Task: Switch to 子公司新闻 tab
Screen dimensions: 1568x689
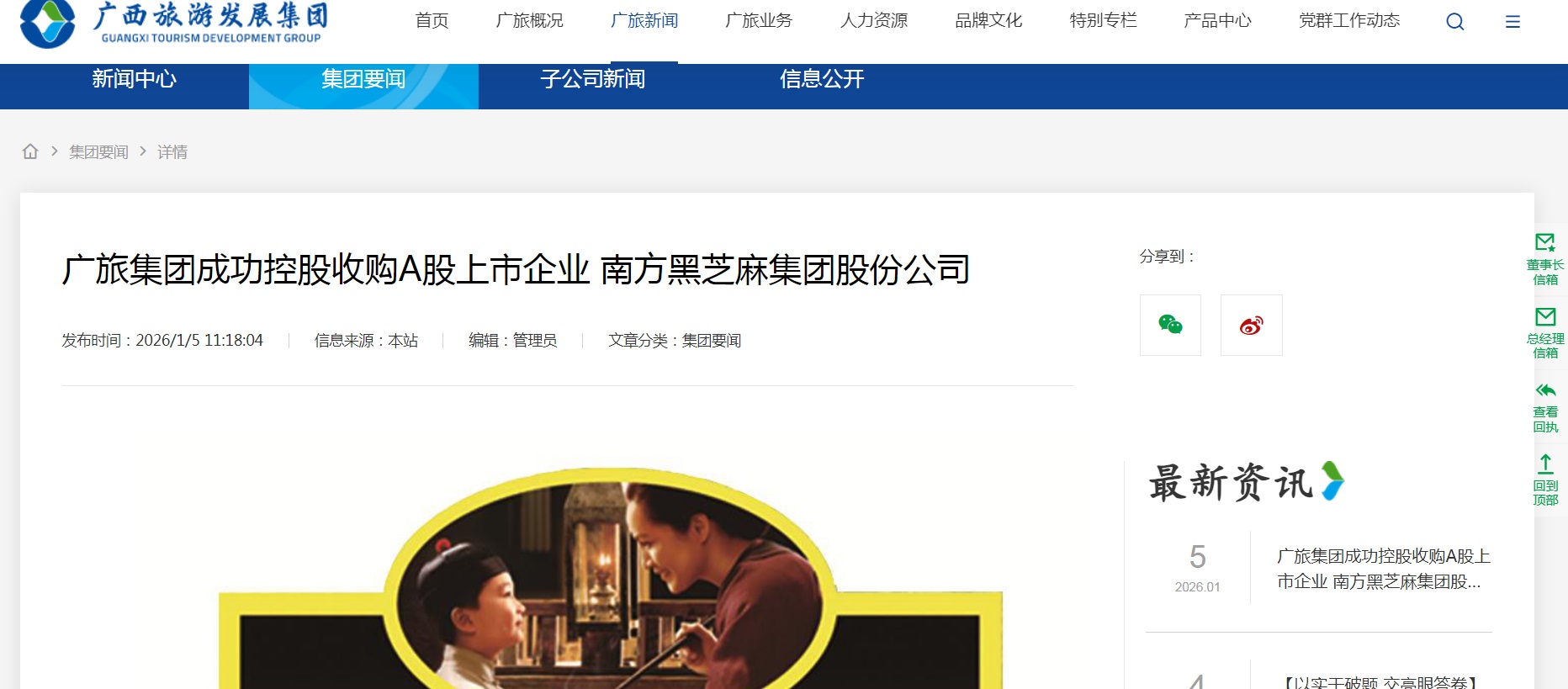Action: tap(593, 79)
